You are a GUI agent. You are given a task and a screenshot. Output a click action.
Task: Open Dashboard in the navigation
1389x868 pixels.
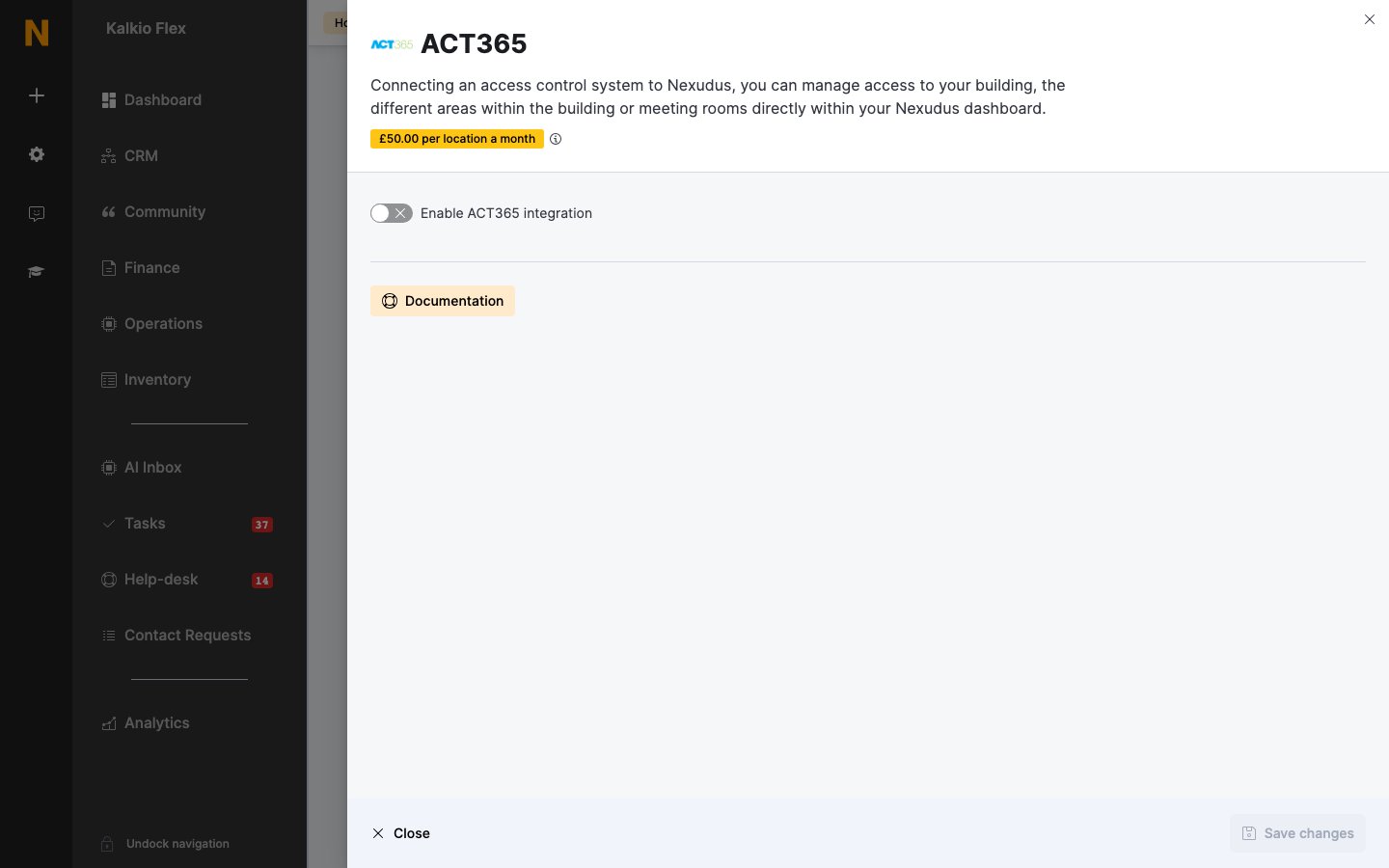coord(151,100)
